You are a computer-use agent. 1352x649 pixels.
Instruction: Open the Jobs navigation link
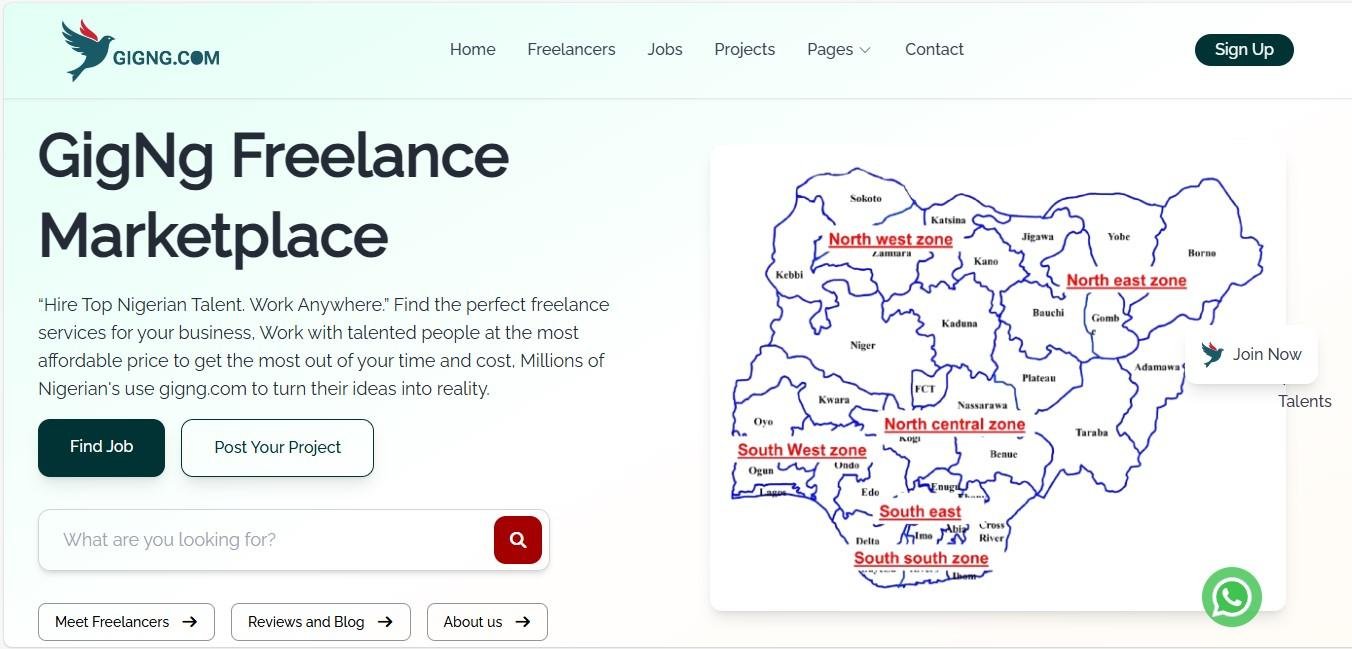tap(665, 49)
